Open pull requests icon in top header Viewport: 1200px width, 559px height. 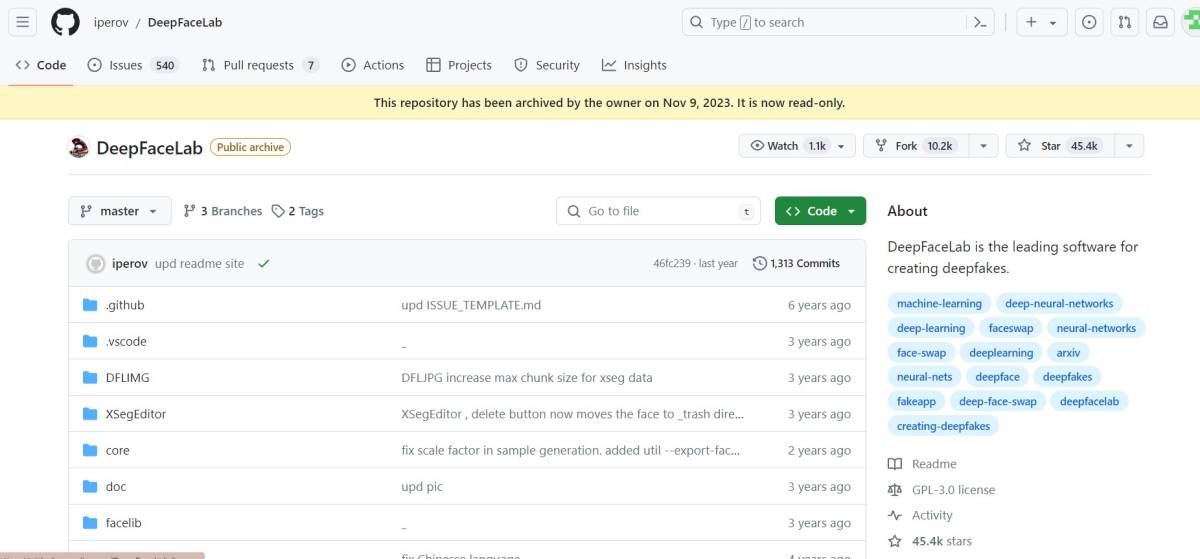coord(1125,22)
